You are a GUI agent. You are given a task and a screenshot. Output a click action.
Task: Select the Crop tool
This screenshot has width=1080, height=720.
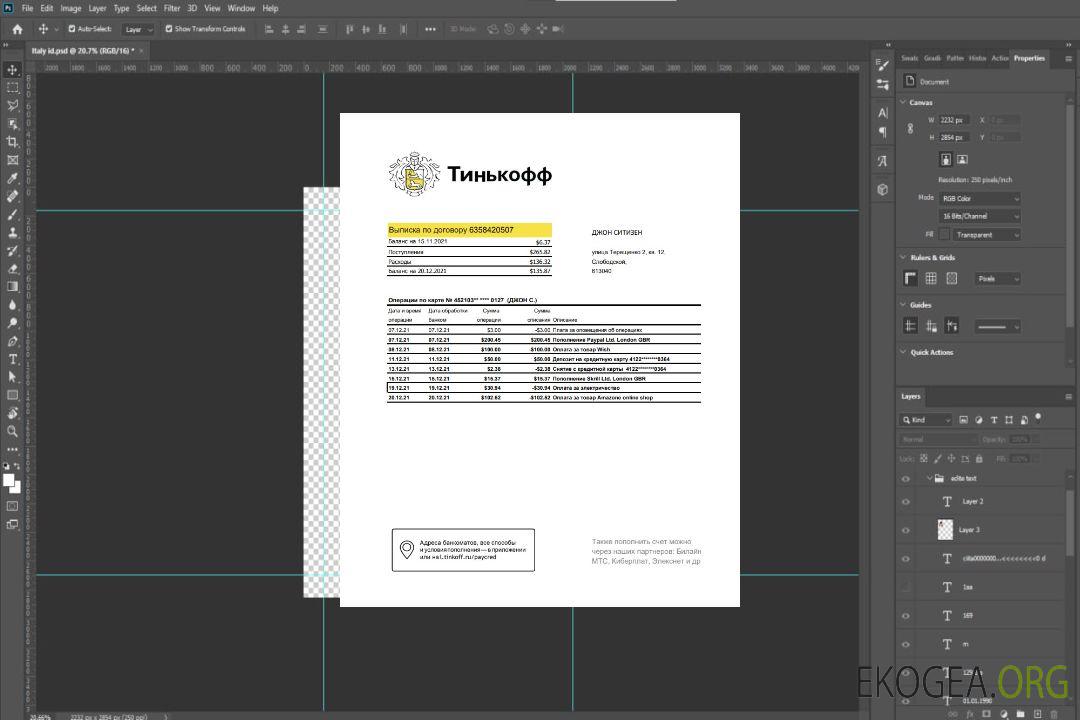[12, 141]
